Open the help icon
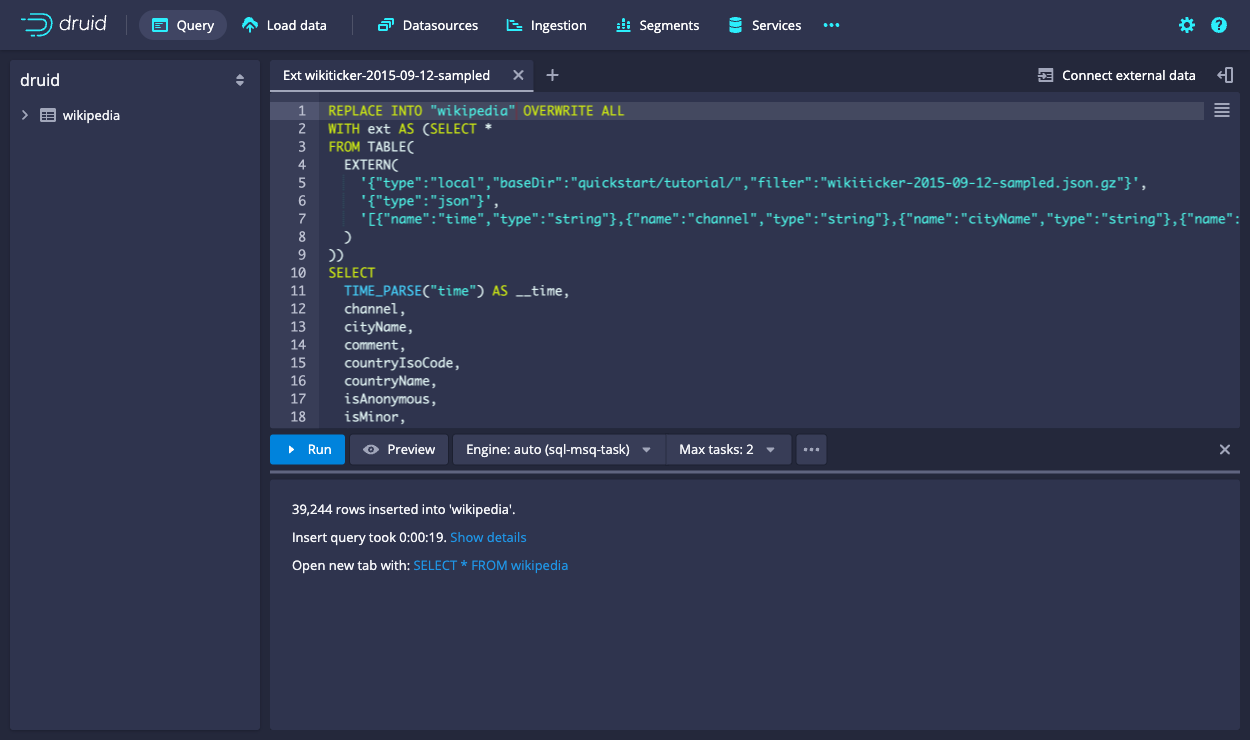This screenshot has width=1250, height=740. (x=1218, y=25)
